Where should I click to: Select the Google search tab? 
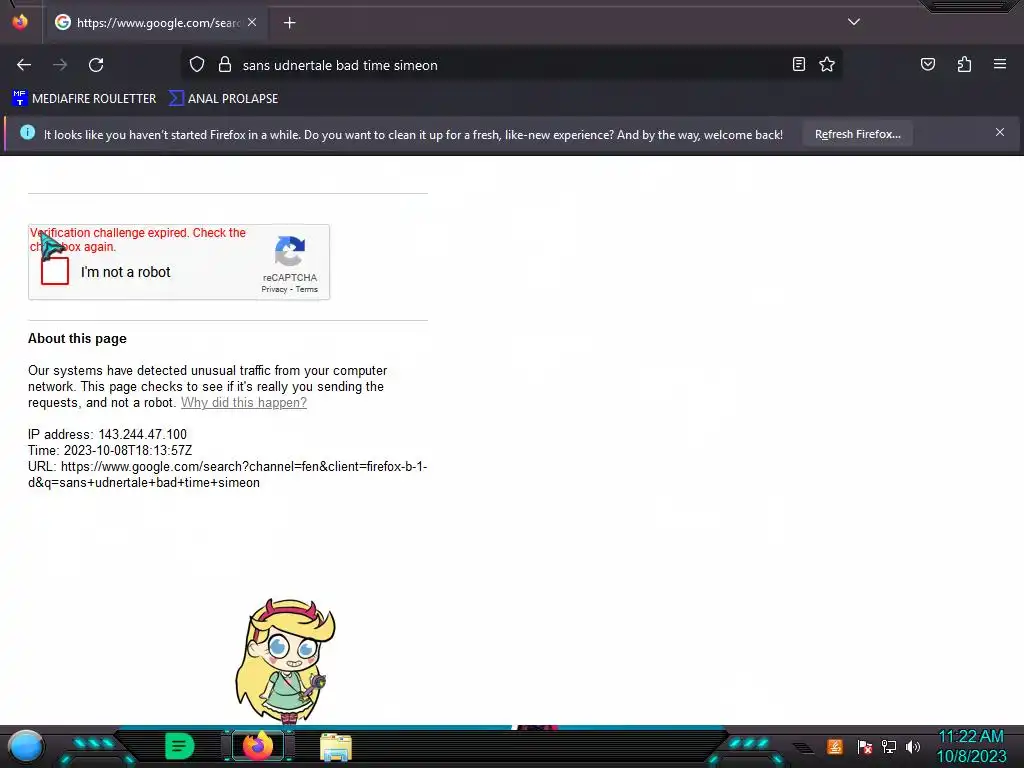155,23
